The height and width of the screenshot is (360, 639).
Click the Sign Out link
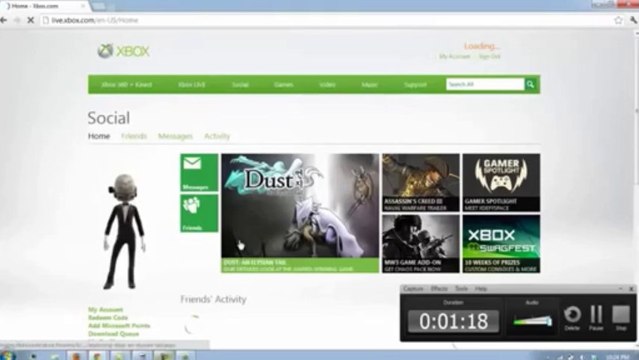(489, 56)
